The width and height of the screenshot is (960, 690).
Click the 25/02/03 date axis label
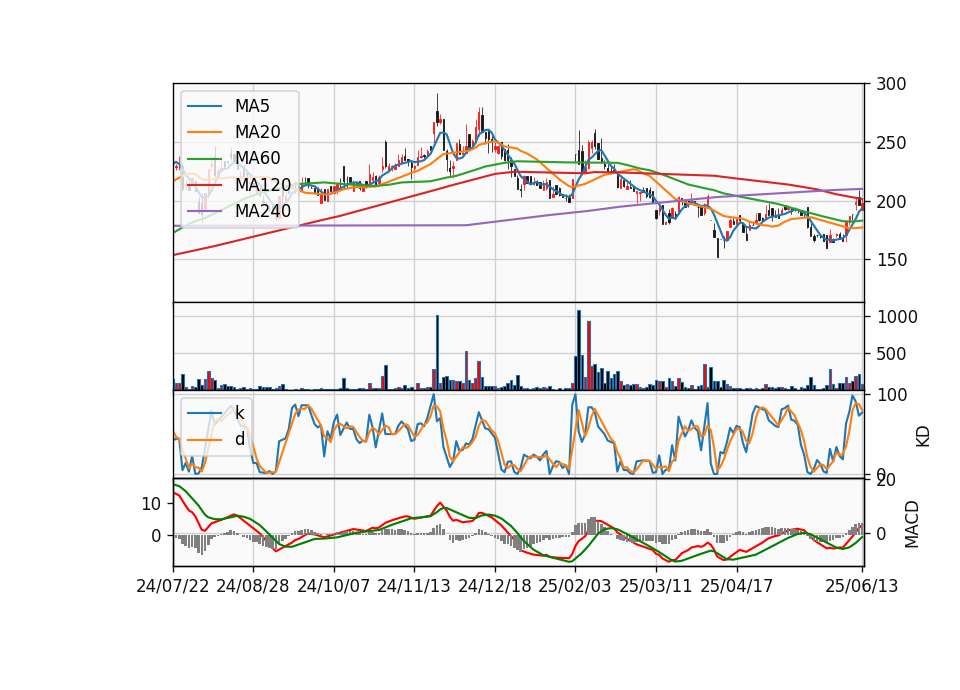(574, 586)
